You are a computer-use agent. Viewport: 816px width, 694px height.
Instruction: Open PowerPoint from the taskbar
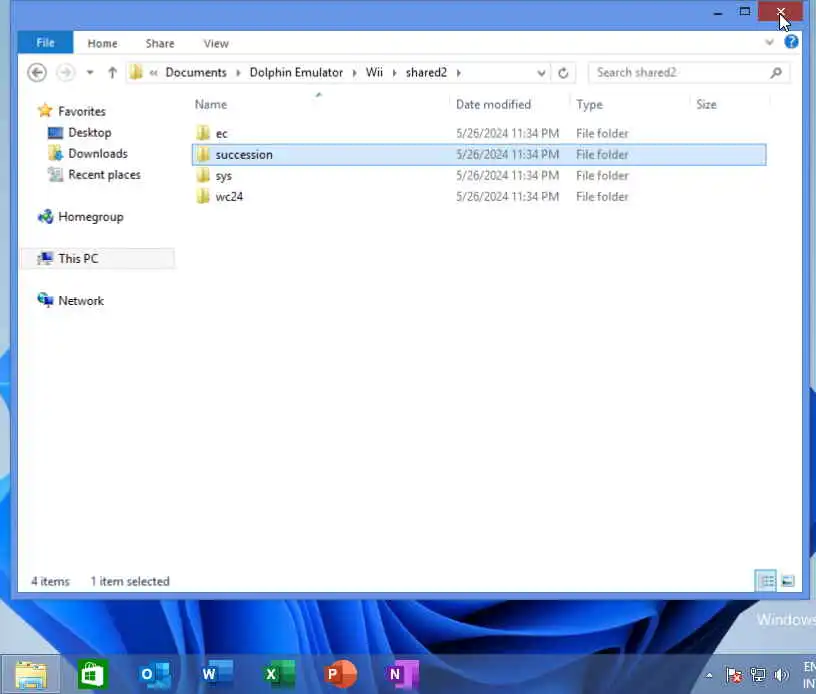click(340, 674)
